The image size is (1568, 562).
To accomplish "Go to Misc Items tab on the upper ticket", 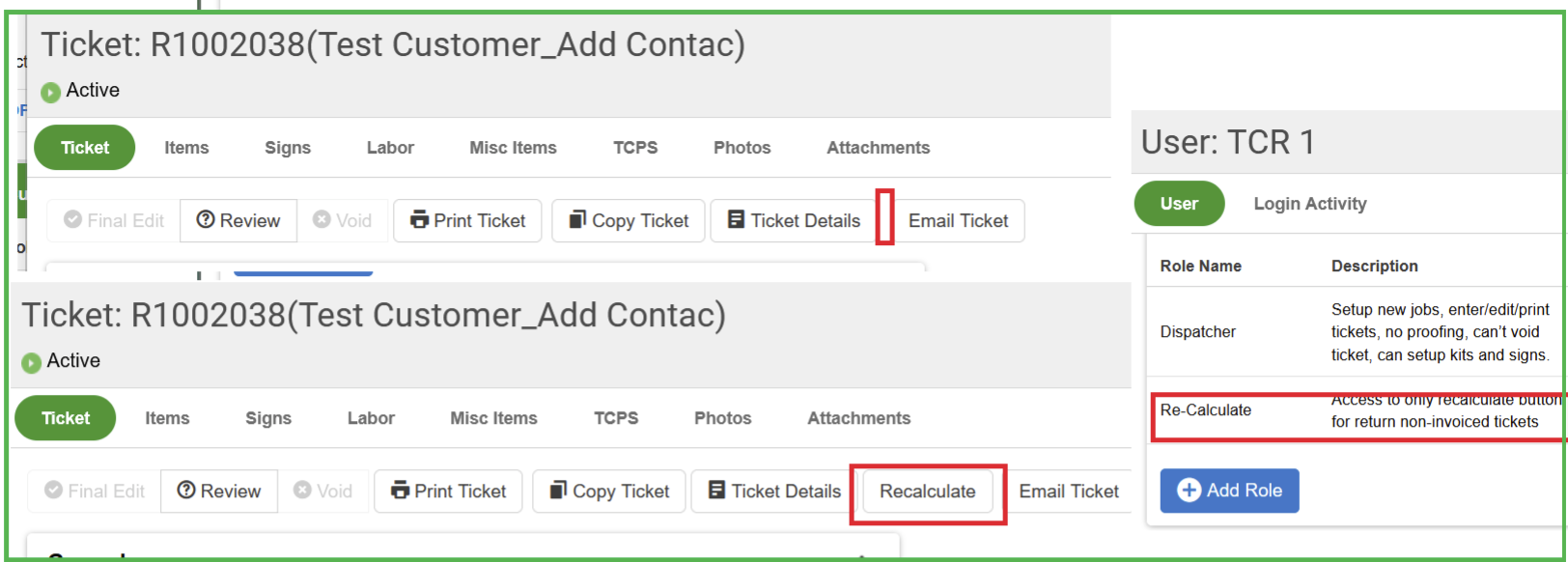I will tap(513, 148).
